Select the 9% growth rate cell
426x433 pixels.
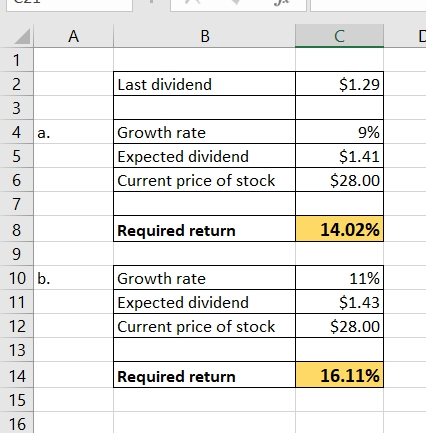coord(339,132)
